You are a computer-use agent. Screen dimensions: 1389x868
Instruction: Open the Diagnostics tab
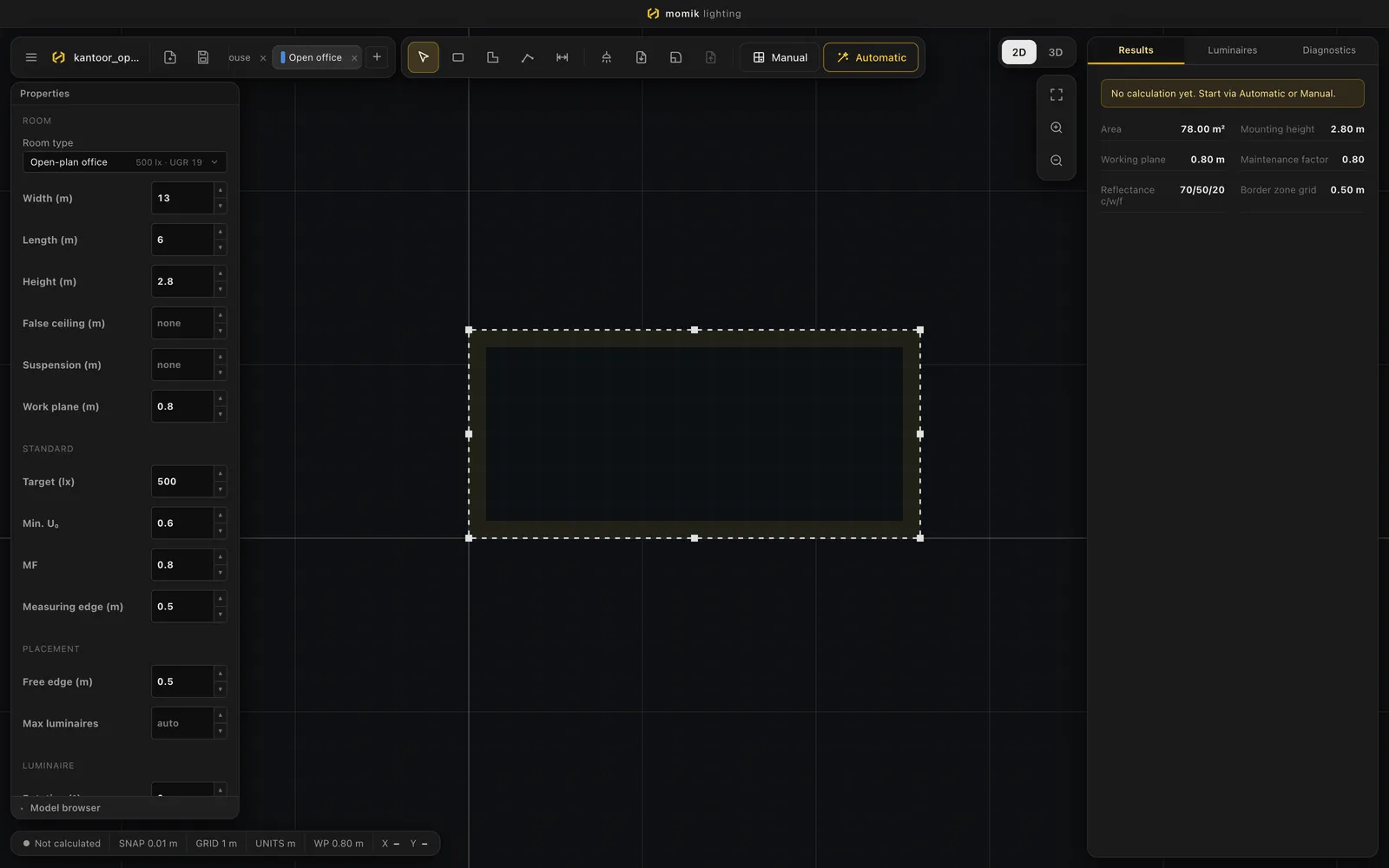(x=1328, y=50)
